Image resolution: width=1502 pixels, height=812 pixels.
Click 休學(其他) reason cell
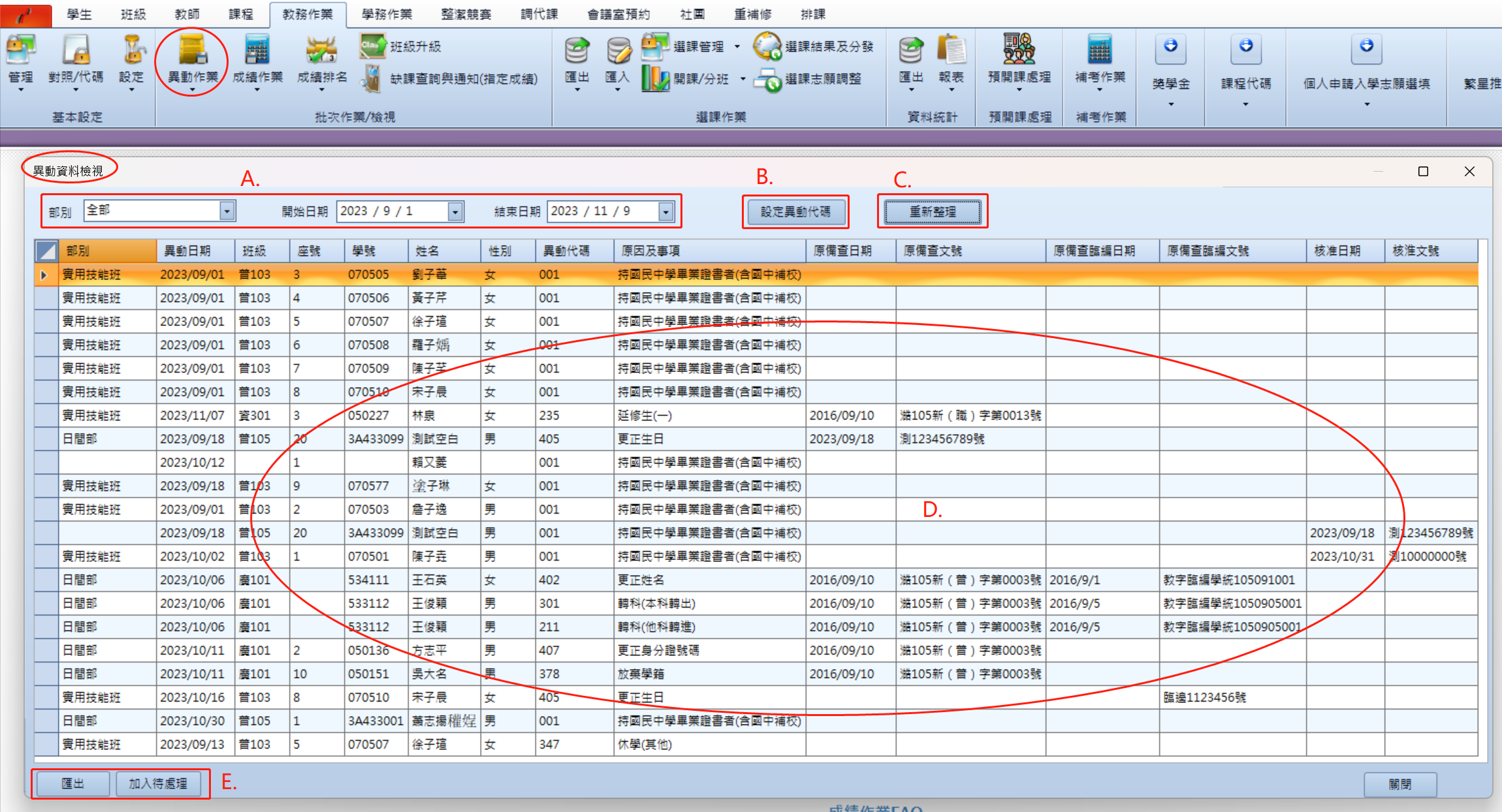pyautogui.click(x=710, y=744)
